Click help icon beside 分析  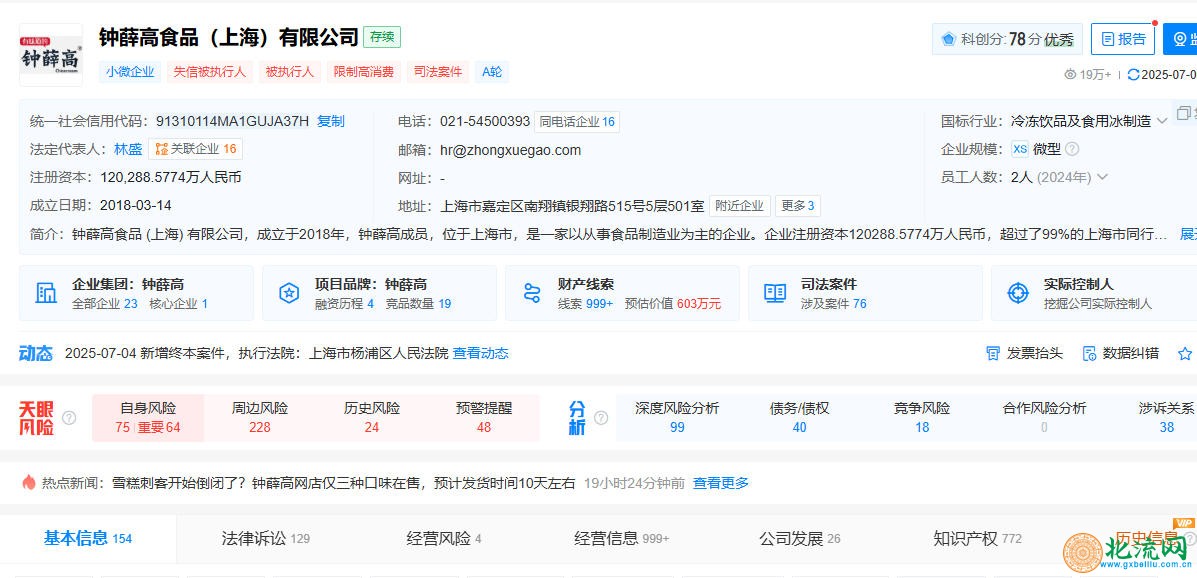pyautogui.click(x=601, y=418)
